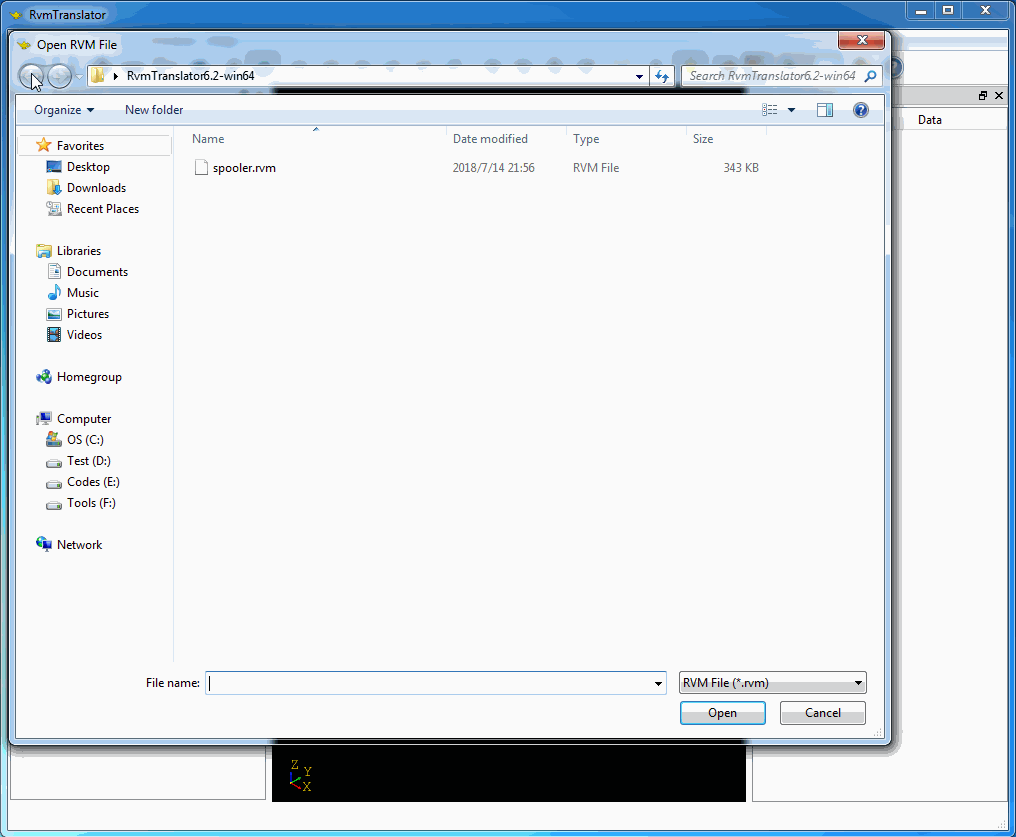Open the Downloads folder in Favorites

coord(96,188)
